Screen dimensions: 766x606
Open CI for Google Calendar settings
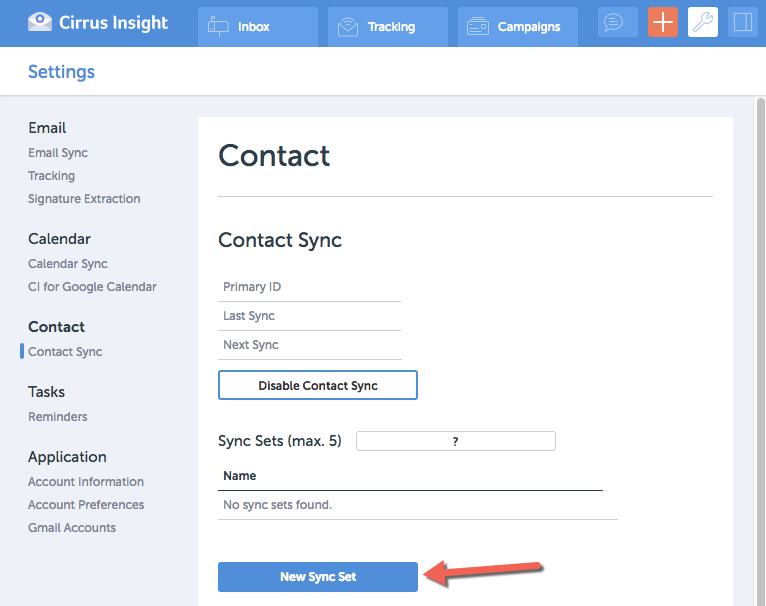click(92, 287)
